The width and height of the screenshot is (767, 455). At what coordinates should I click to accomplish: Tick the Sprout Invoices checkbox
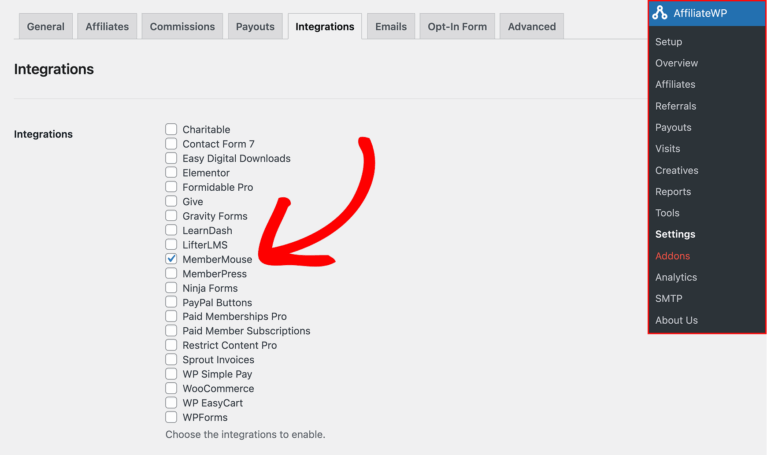click(171, 360)
